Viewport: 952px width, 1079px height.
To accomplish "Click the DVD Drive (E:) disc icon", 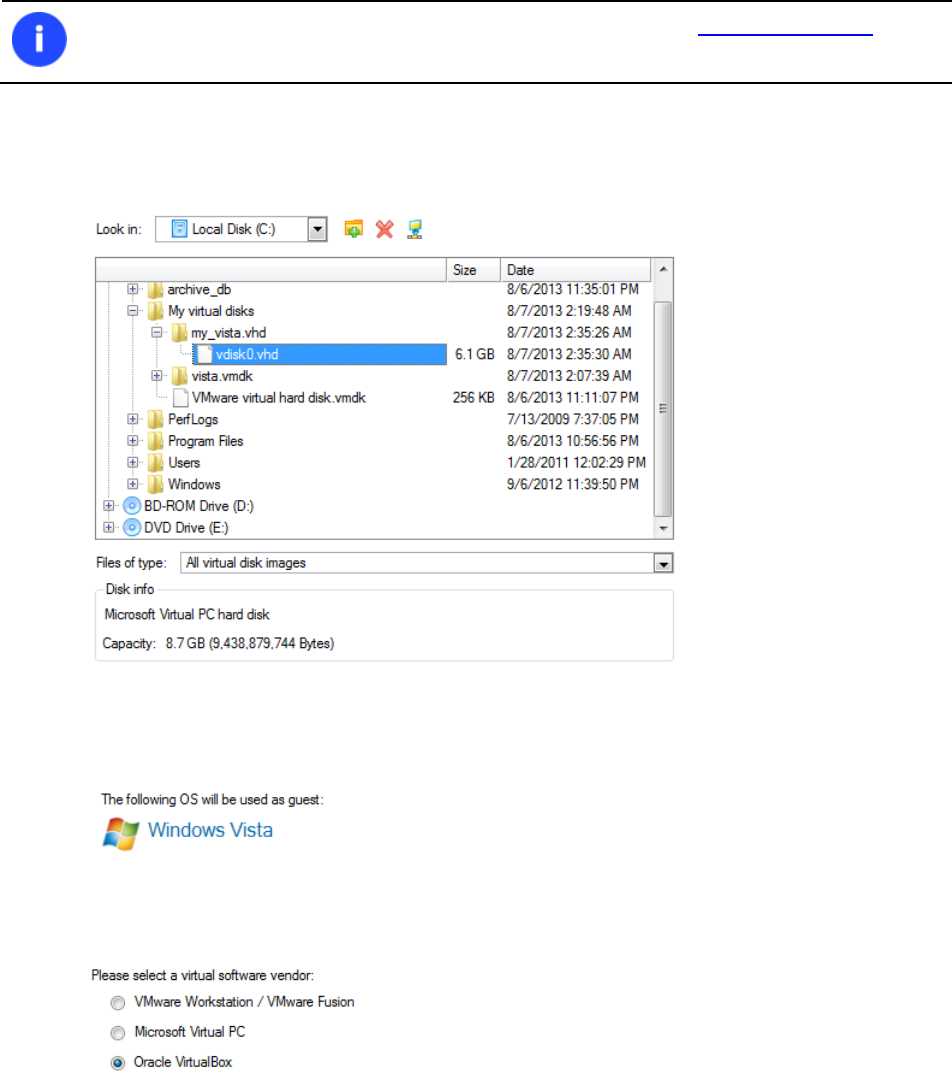I will 131,528.
